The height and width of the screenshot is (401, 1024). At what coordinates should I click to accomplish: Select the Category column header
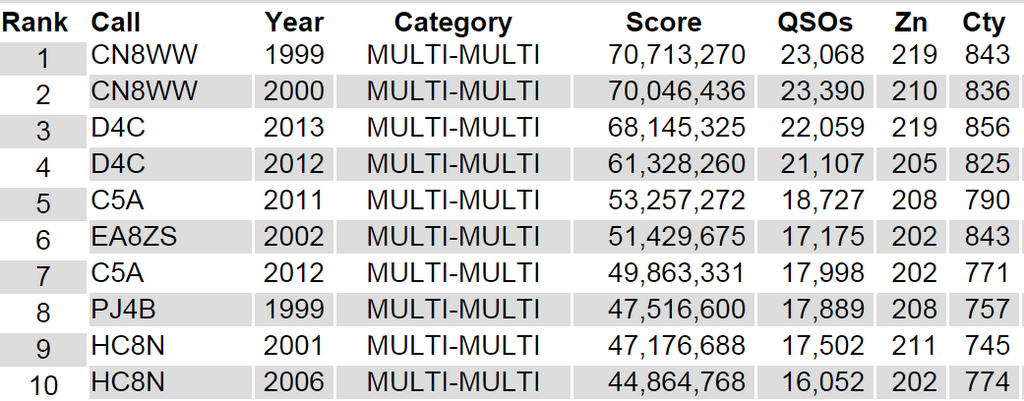[x=453, y=23]
